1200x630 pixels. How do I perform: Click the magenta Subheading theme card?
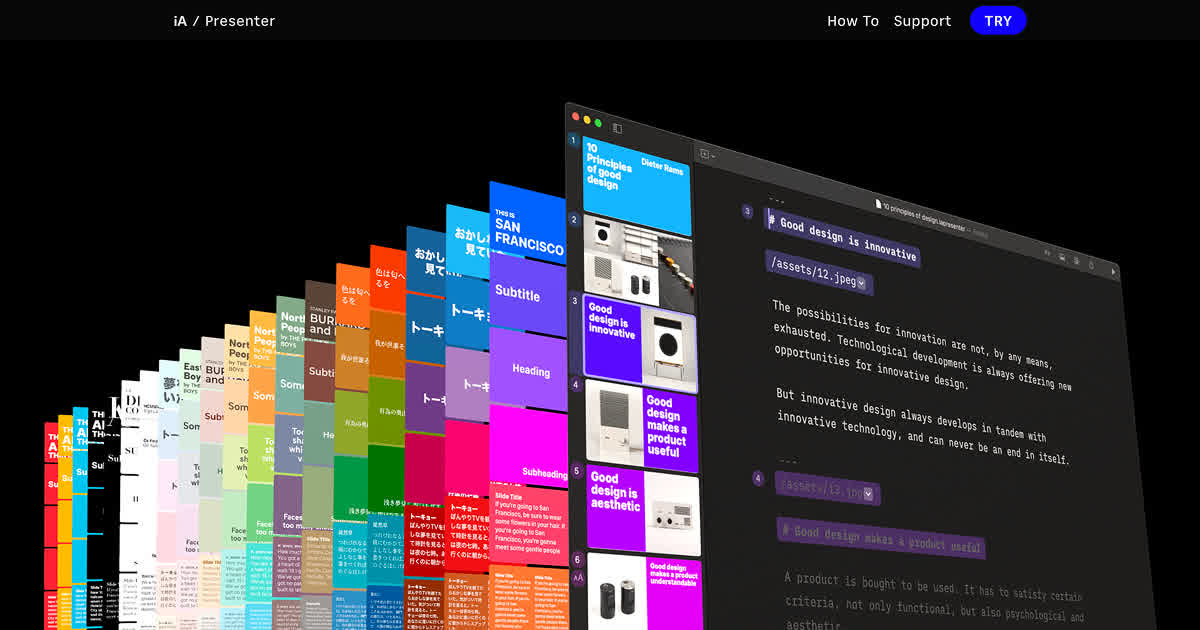529,447
